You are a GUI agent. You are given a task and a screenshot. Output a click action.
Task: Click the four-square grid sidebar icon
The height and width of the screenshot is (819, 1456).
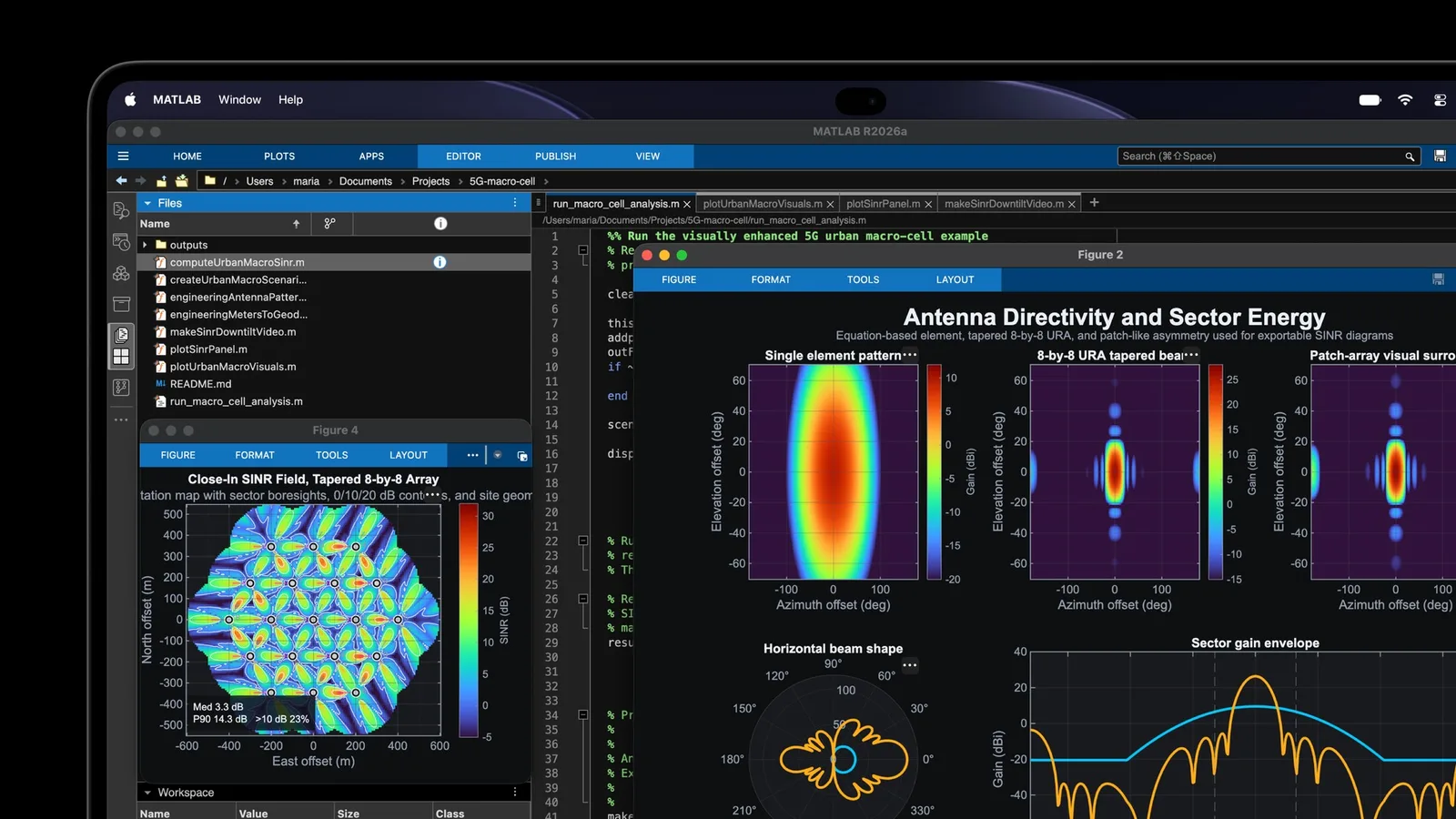tap(121, 356)
